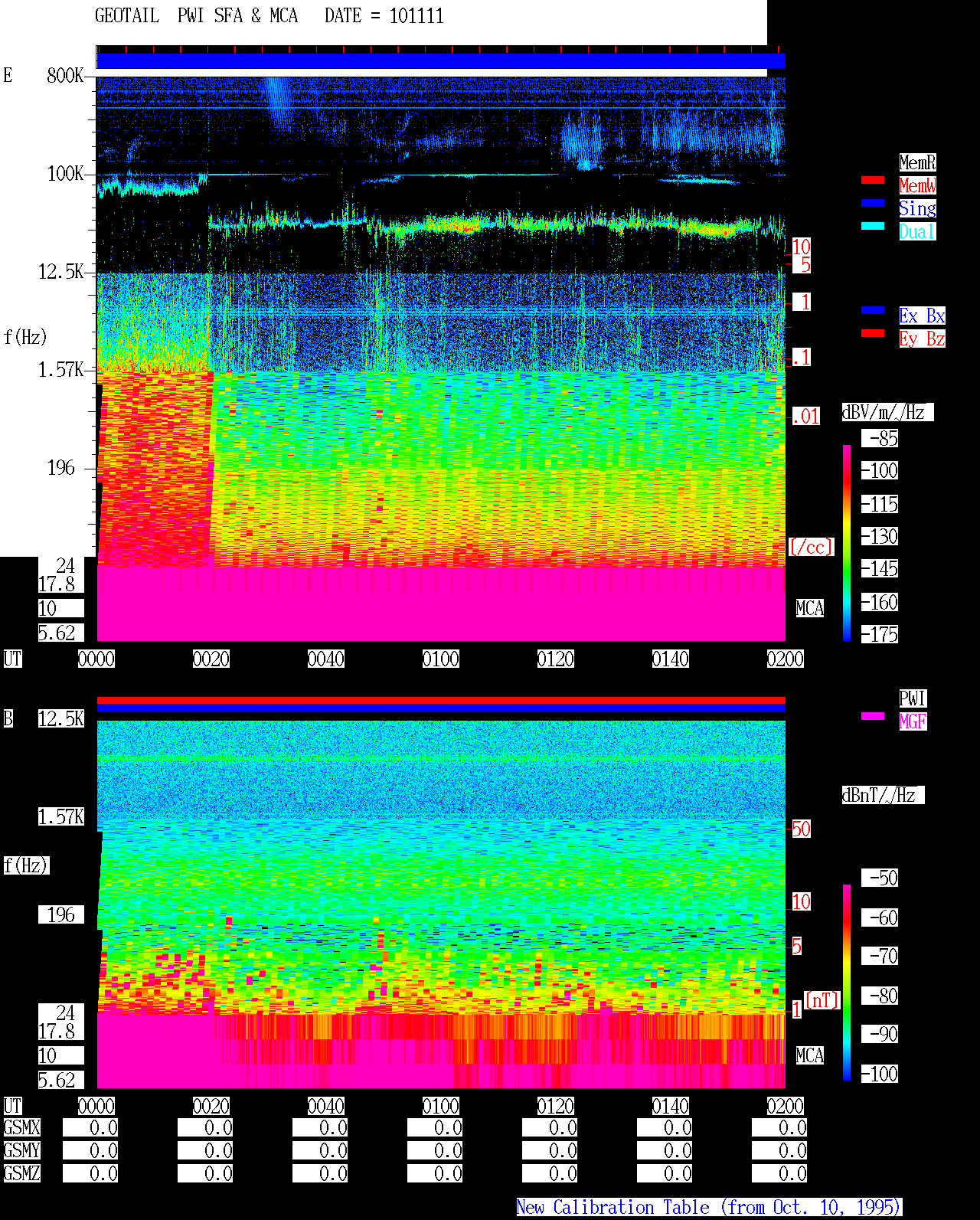Click the red Ey Bz legend swatch
Viewport: 980px width, 1220px height.
click(x=873, y=333)
